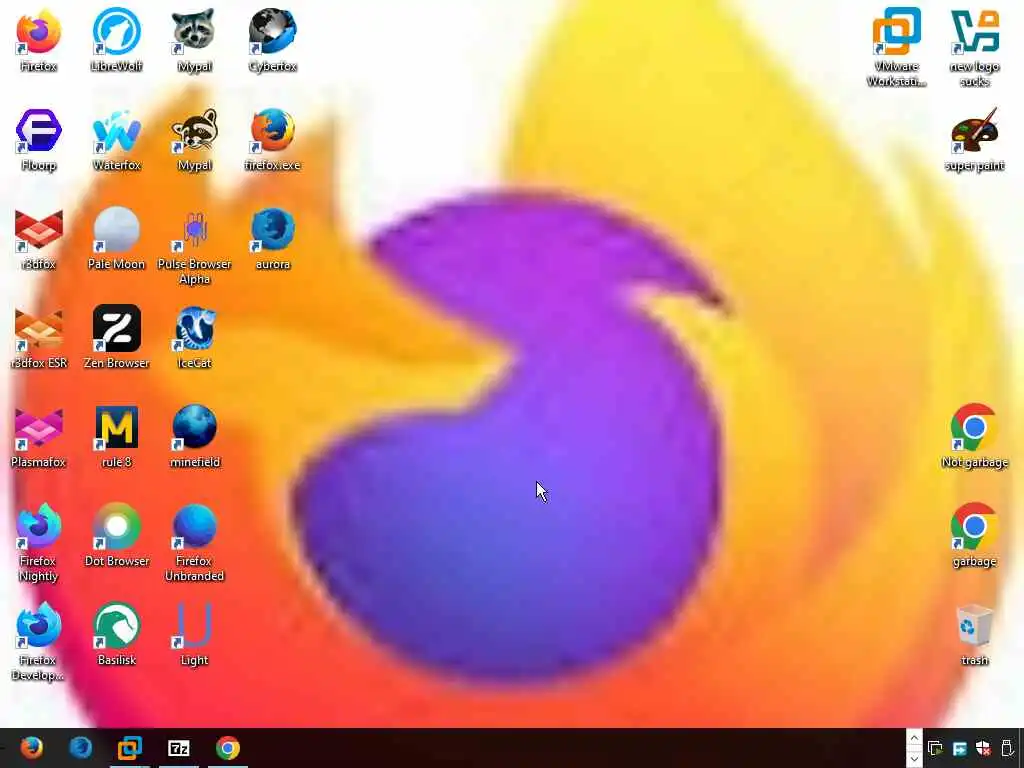Open the trash recycle bin

(x=974, y=635)
